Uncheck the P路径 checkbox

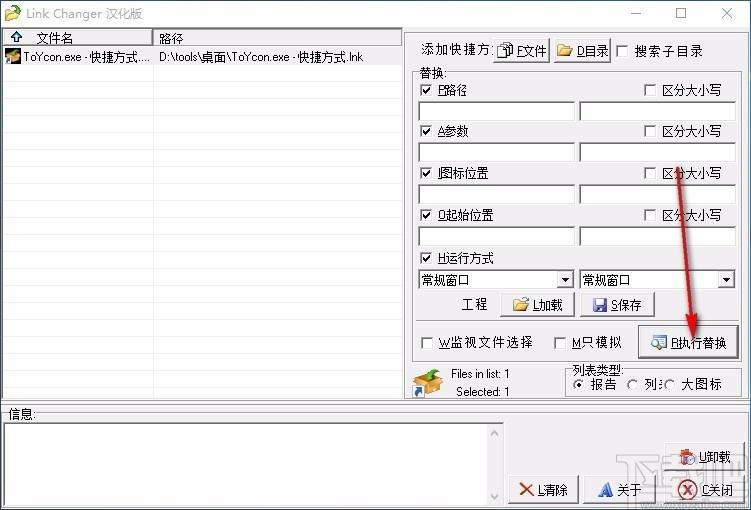click(x=425, y=90)
